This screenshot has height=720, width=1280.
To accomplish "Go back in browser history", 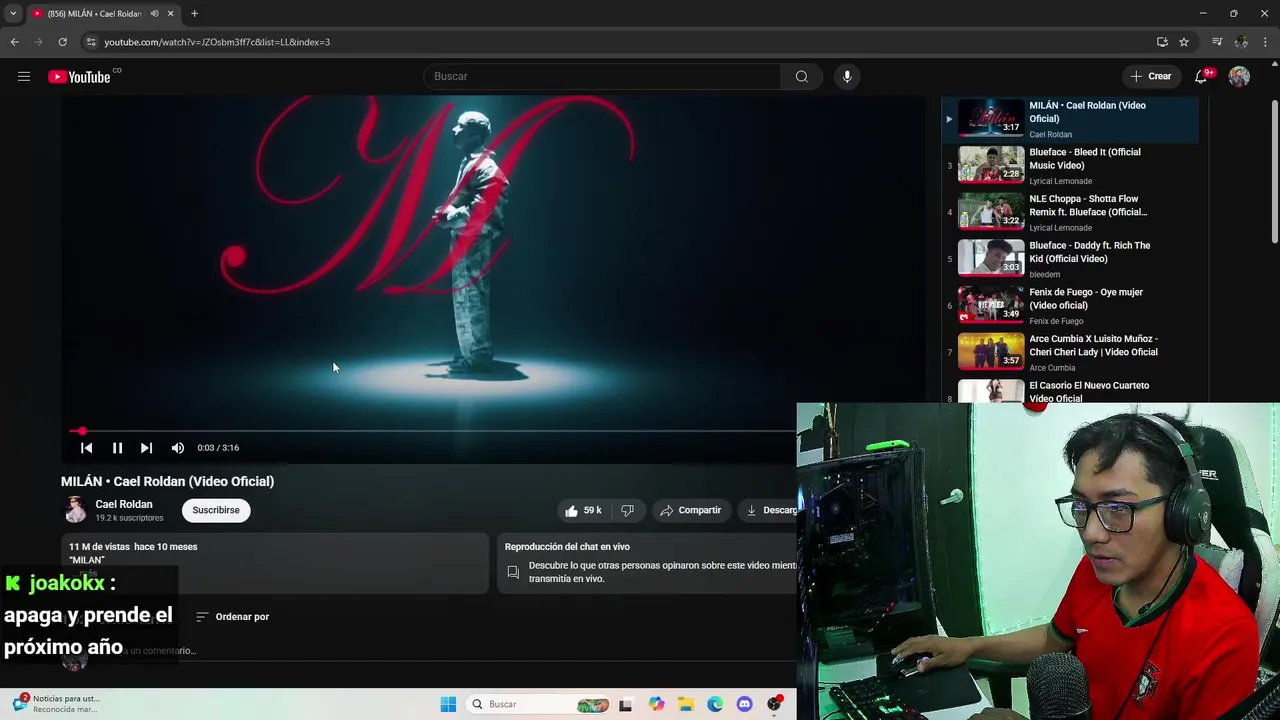I will click(14, 42).
